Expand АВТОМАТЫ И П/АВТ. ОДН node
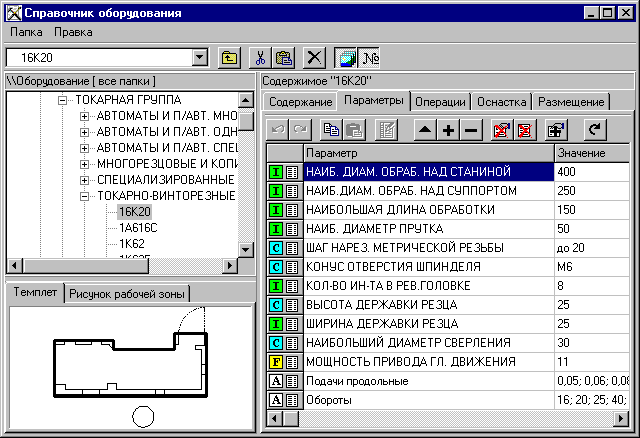 point(84,132)
